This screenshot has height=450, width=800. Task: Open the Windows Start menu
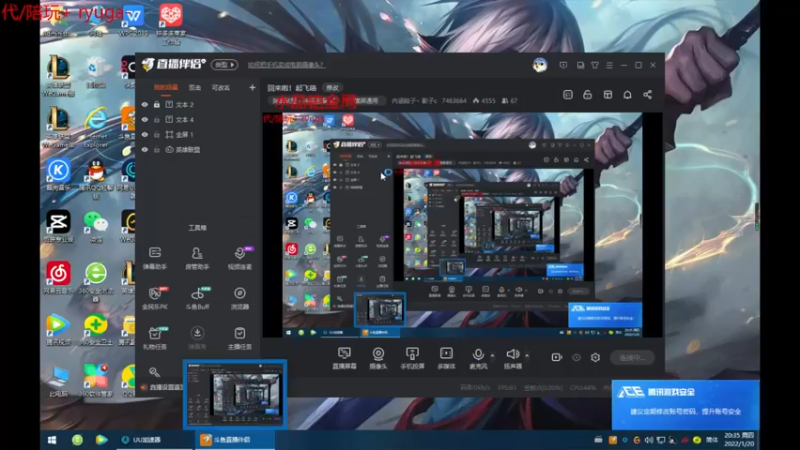tap(52, 440)
